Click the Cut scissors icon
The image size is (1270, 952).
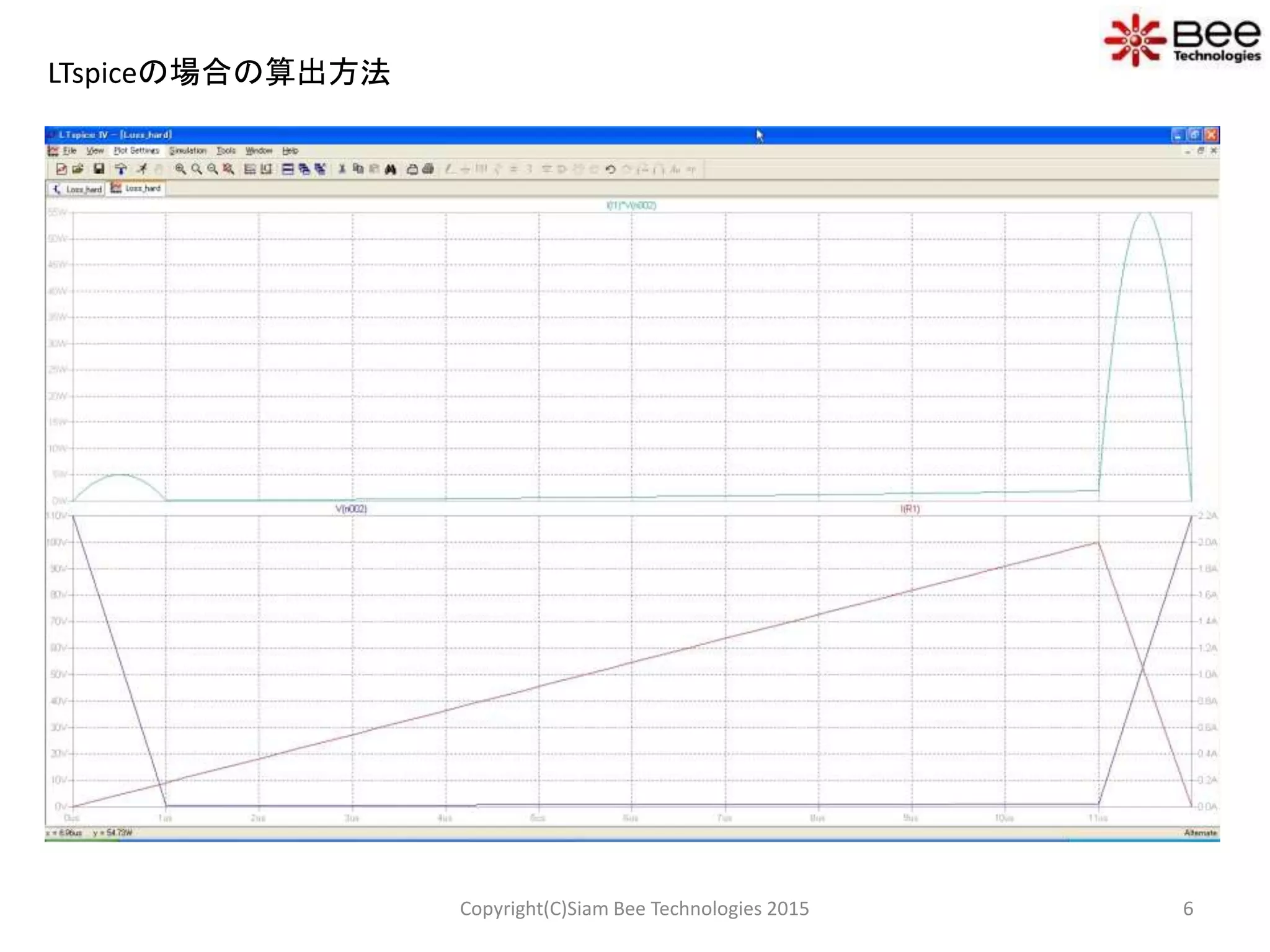pyautogui.click(x=342, y=169)
